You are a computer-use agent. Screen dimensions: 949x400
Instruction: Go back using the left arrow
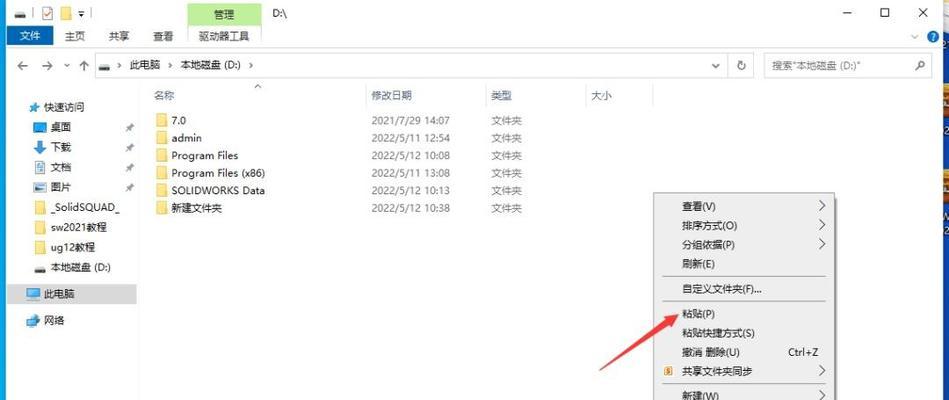(x=23, y=66)
